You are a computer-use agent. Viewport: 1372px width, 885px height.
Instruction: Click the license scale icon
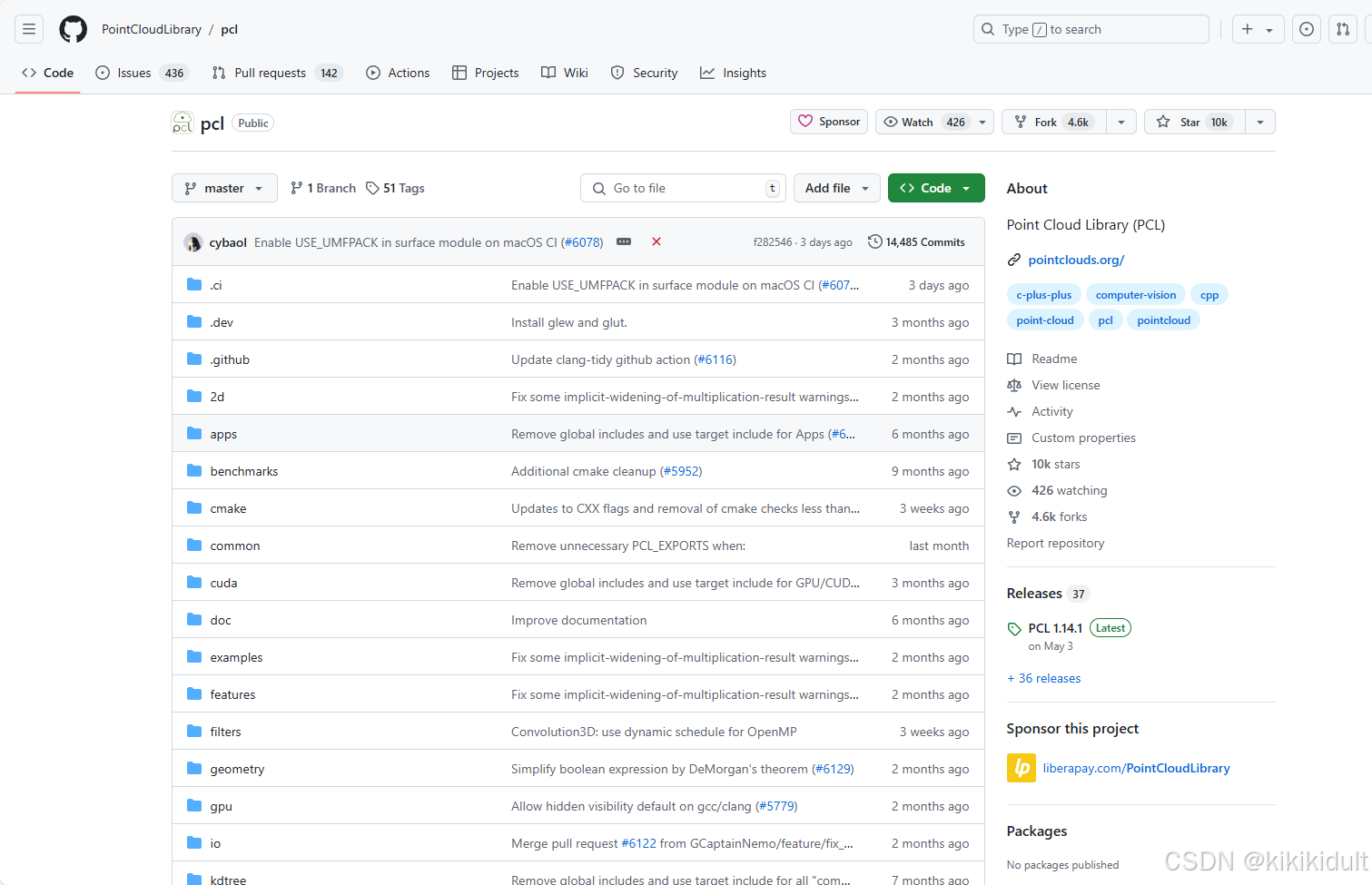[x=1014, y=386]
